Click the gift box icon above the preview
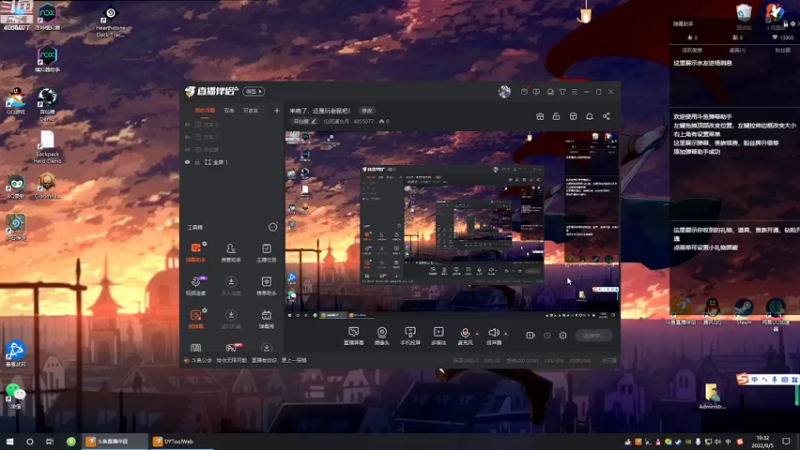 540,116
